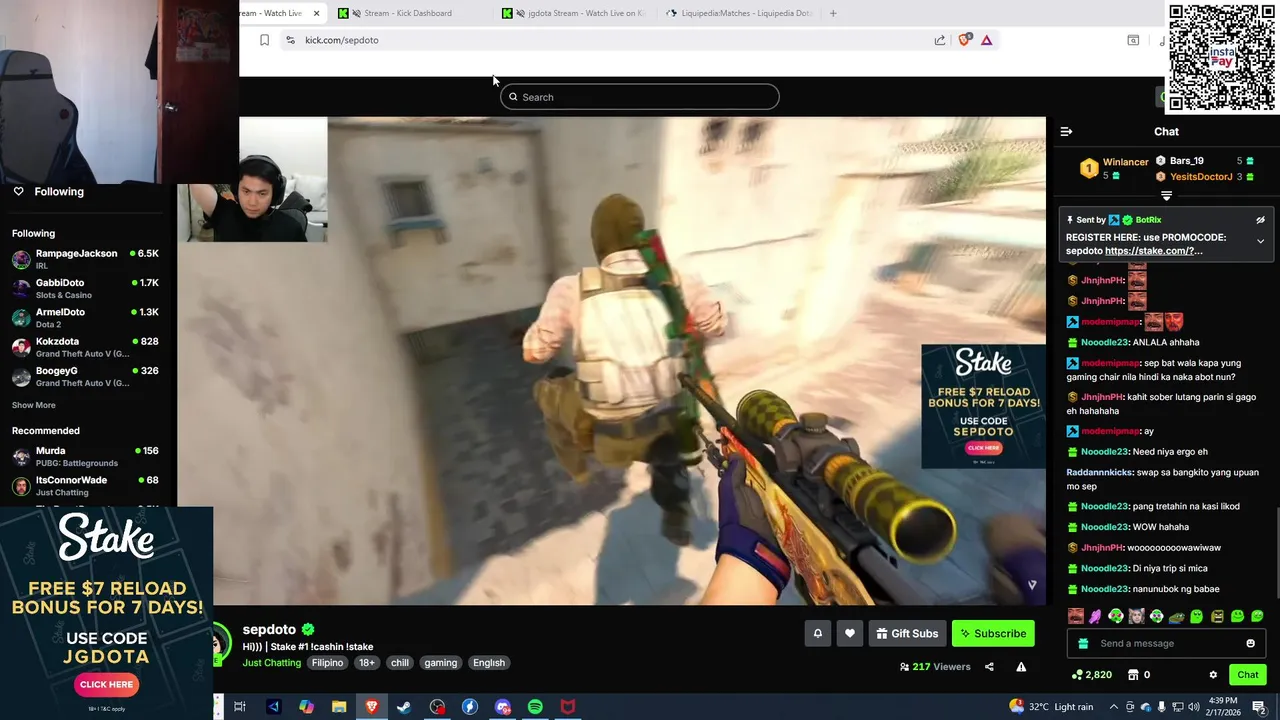Open BoogeyG channel in sidebar
The height and width of the screenshot is (720, 1280).
pos(85,376)
